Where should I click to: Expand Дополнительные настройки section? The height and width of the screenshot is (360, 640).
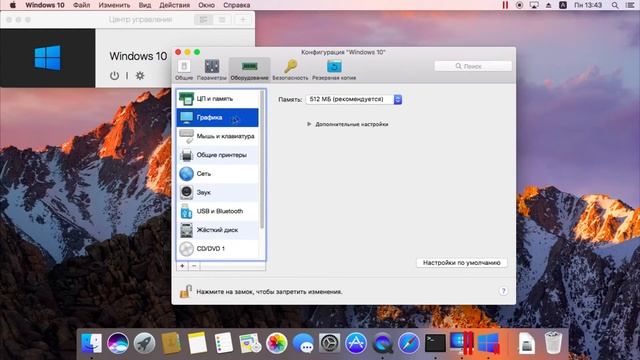coord(309,124)
